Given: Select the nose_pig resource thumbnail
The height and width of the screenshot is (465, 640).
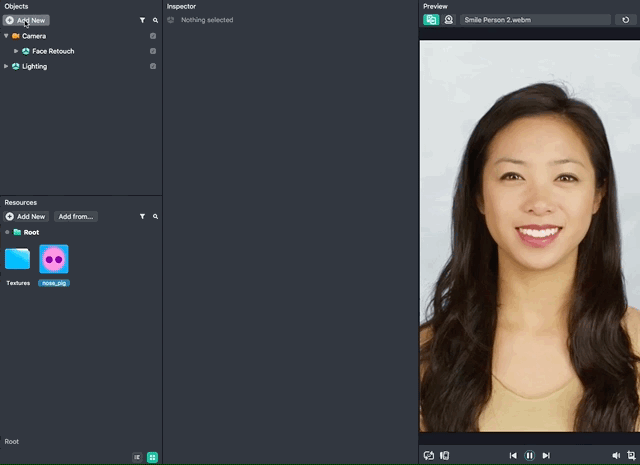Looking at the screenshot, I should [x=54, y=259].
